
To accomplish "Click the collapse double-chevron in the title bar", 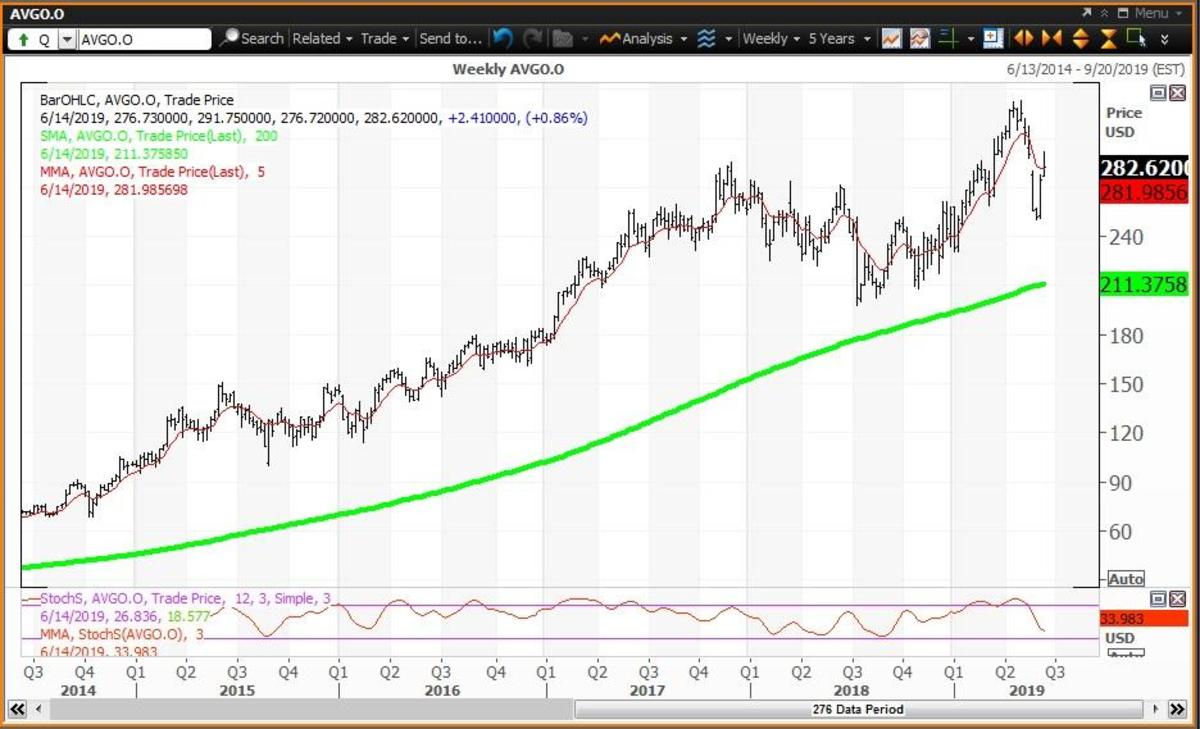I will tap(1105, 12).
